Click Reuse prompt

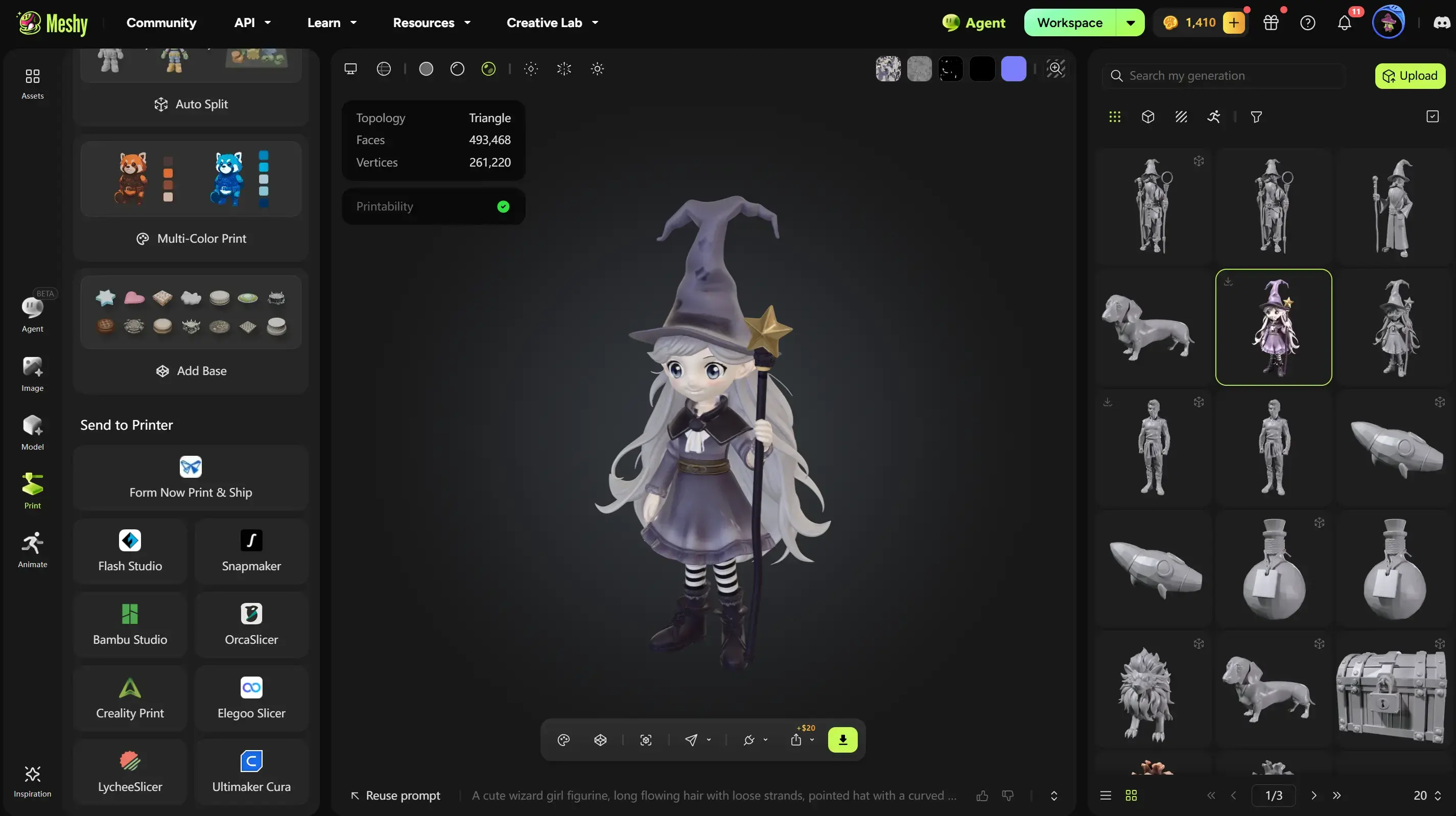(x=395, y=796)
